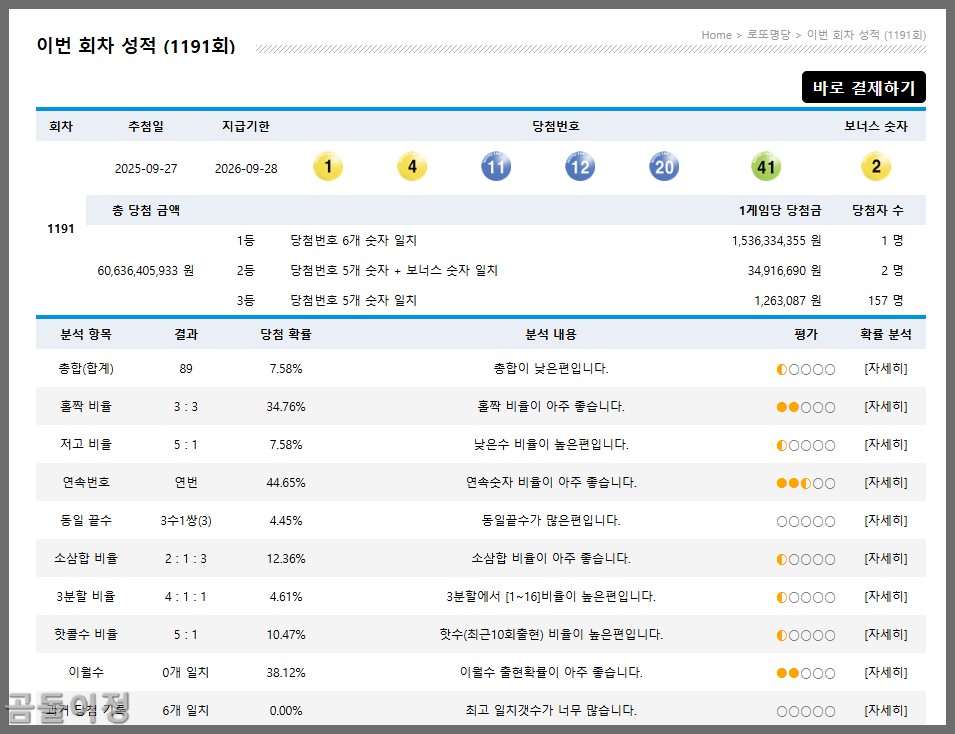
Task: Click the Home breadcrumb link
Action: 716,34
